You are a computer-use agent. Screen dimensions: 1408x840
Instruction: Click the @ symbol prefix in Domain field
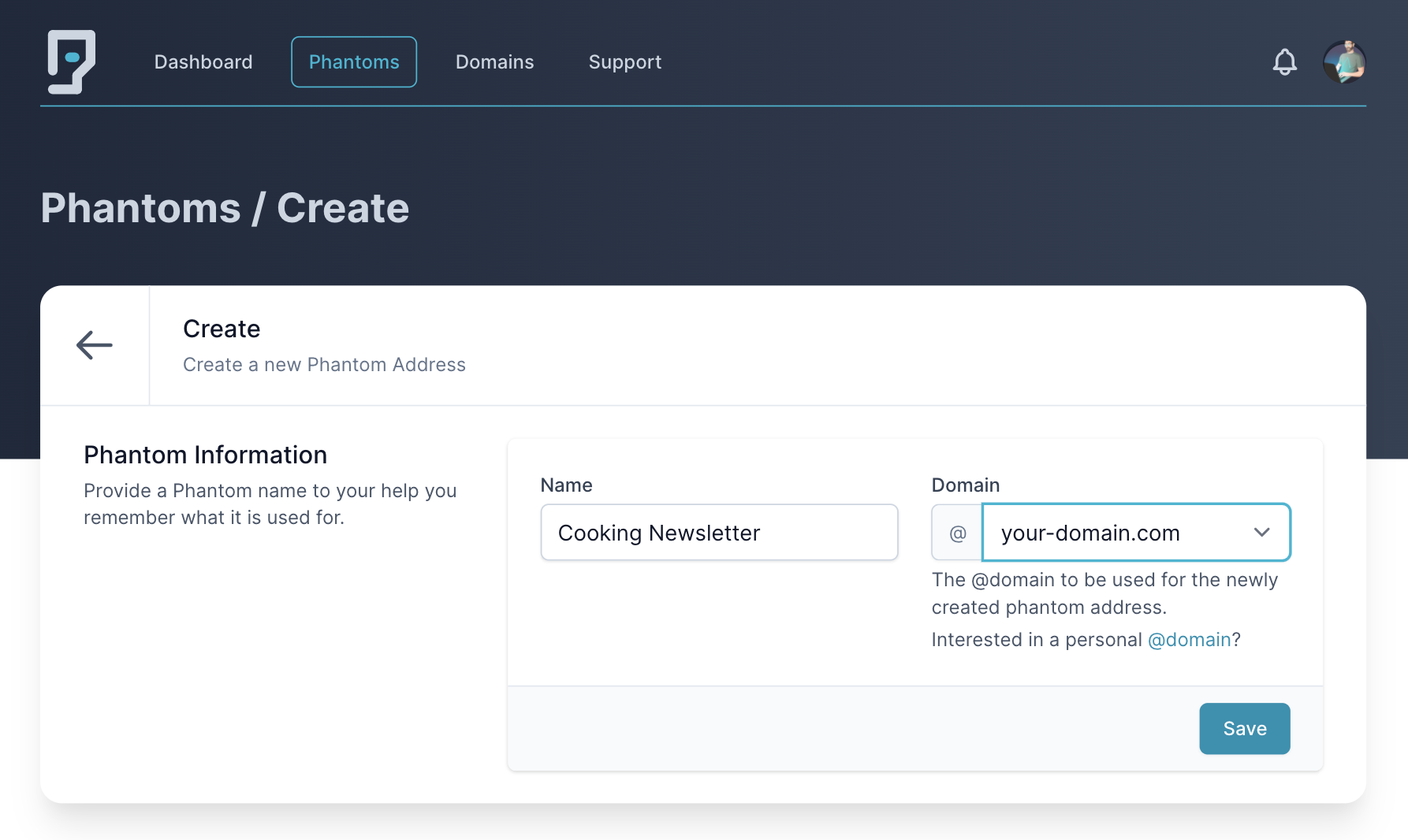tap(957, 533)
